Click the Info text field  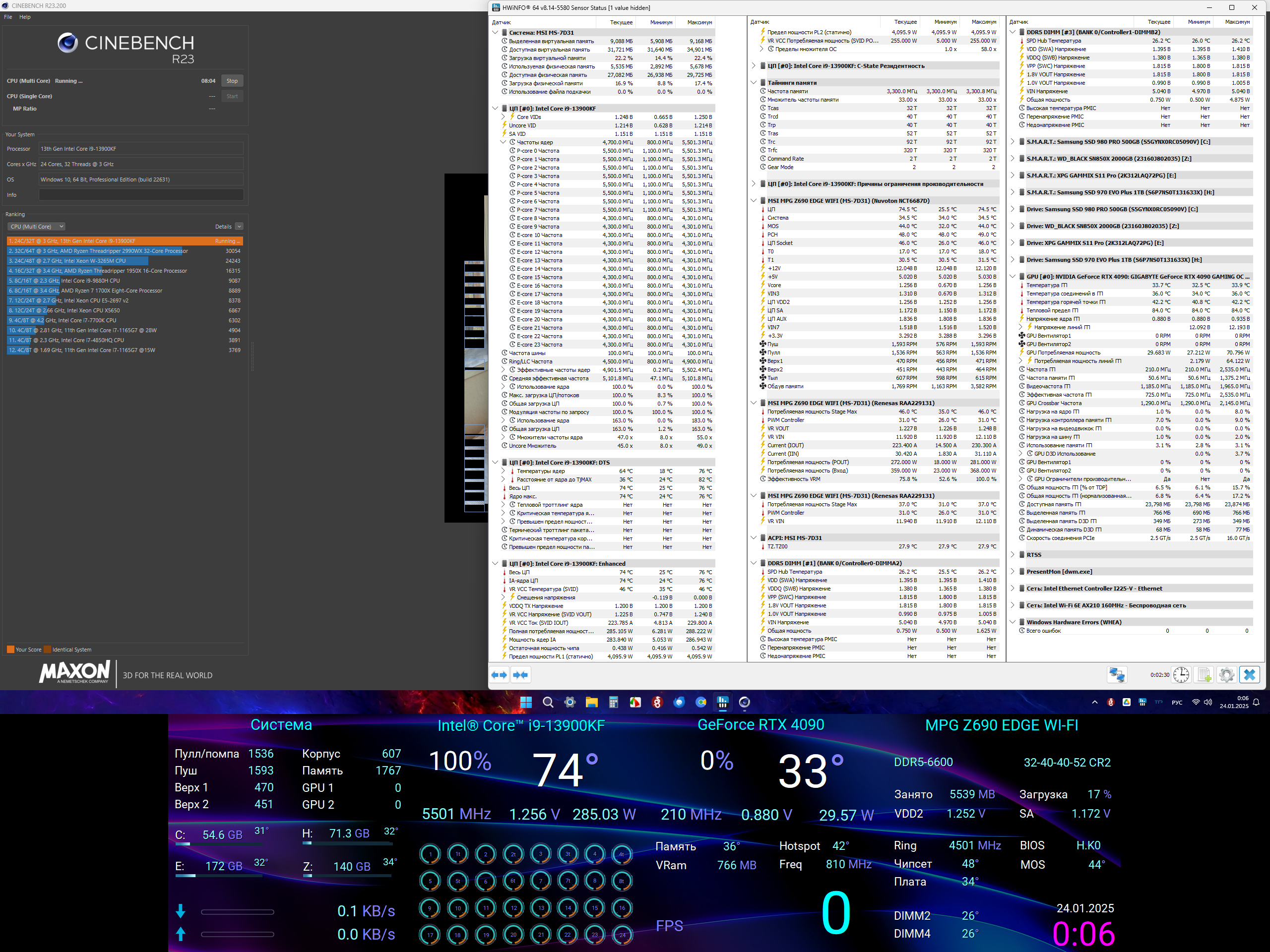[x=141, y=195]
